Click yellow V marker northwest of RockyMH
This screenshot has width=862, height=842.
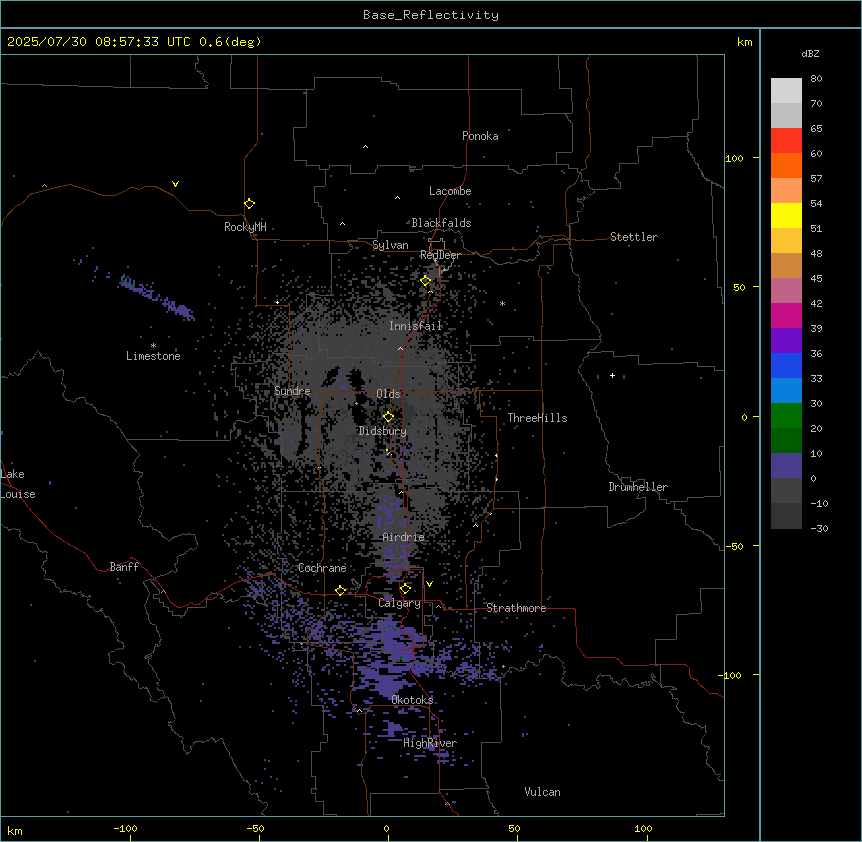[x=175, y=184]
